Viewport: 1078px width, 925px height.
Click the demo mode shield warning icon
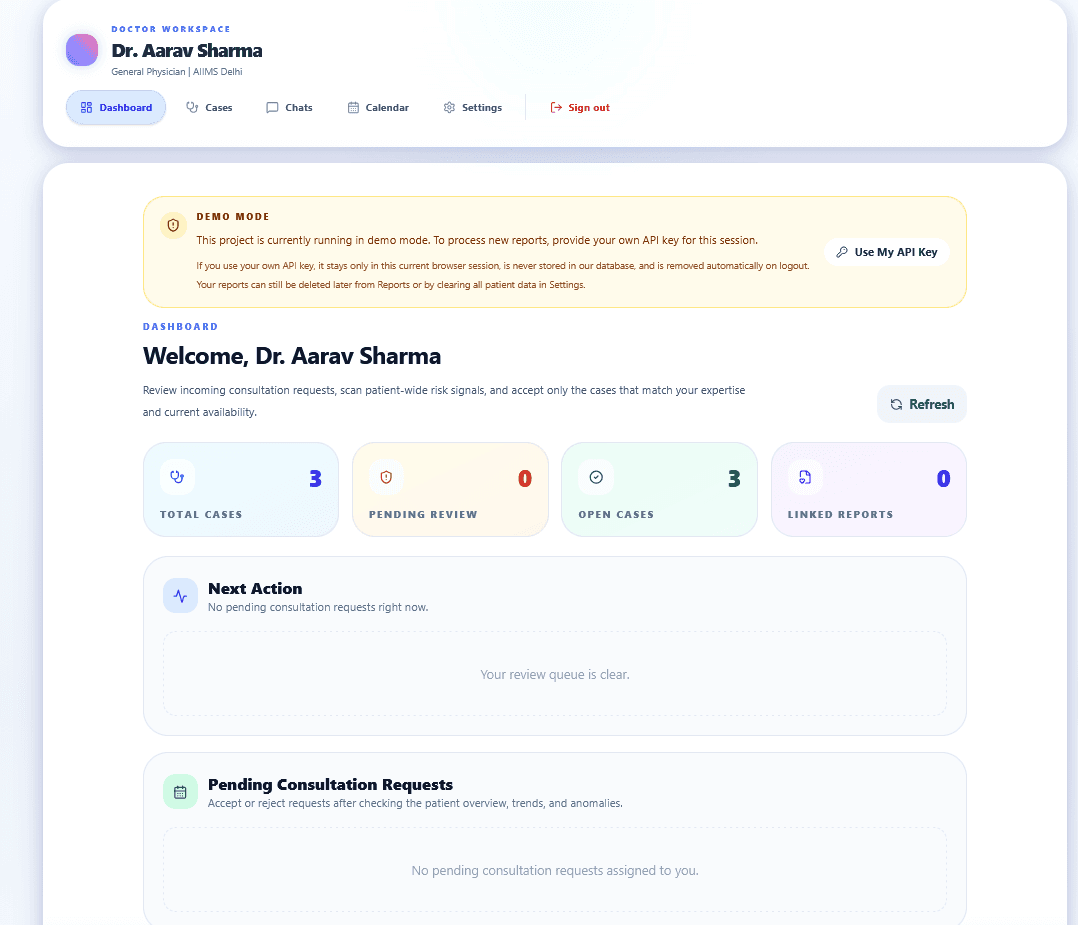pos(173,225)
